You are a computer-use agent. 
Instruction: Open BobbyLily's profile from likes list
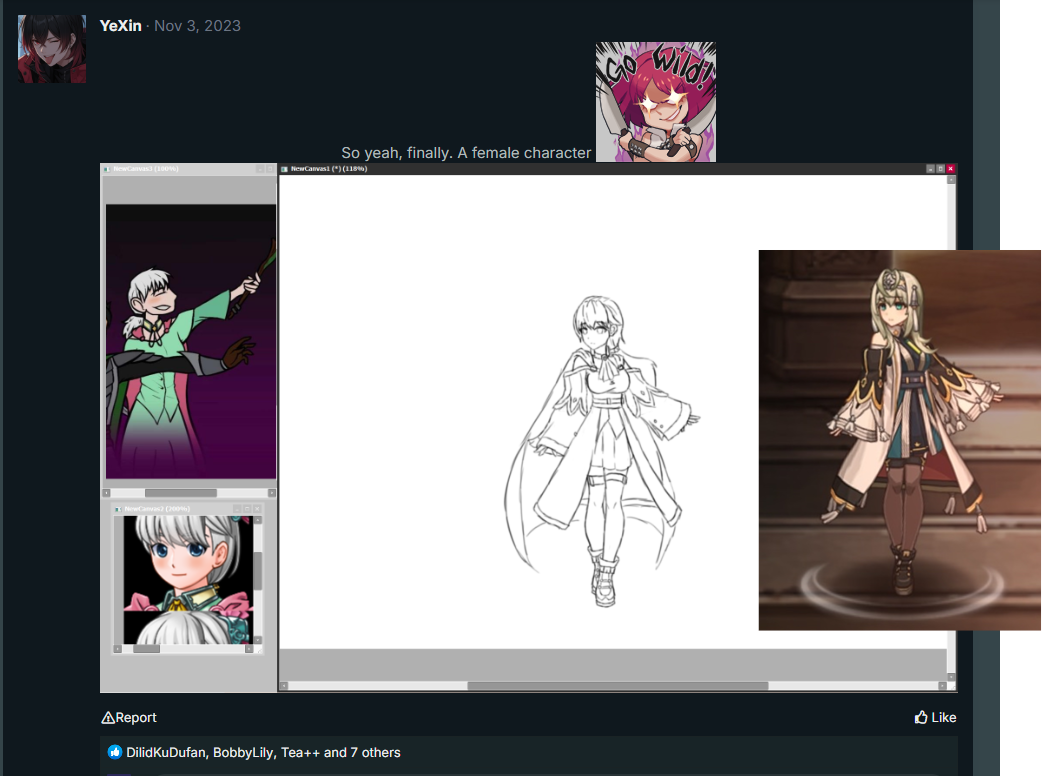[243, 753]
